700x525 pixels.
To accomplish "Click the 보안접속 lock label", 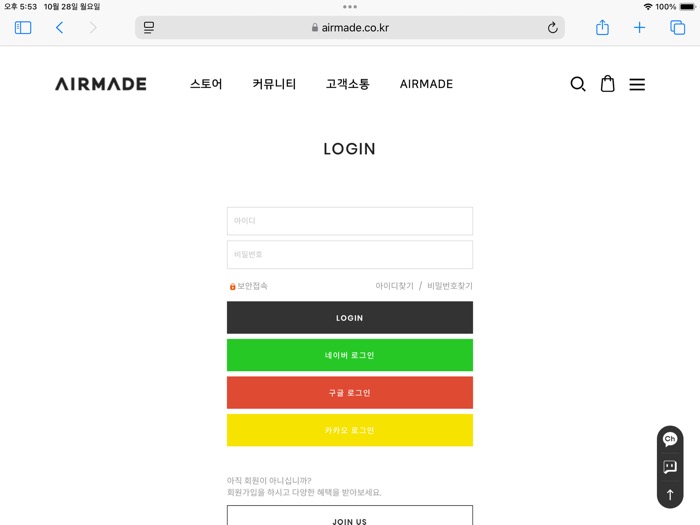I will pos(249,286).
